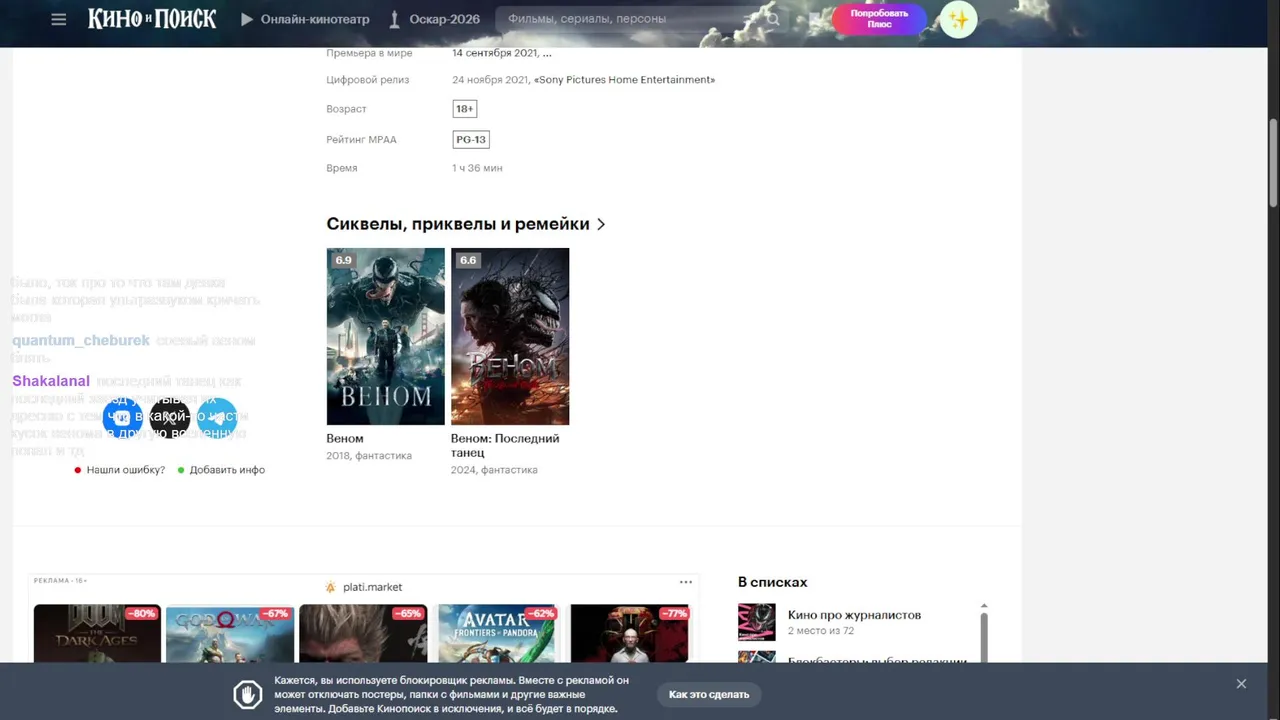Open the sparkle profile icon
Viewport: 1280px width, 720px height.
958,19
